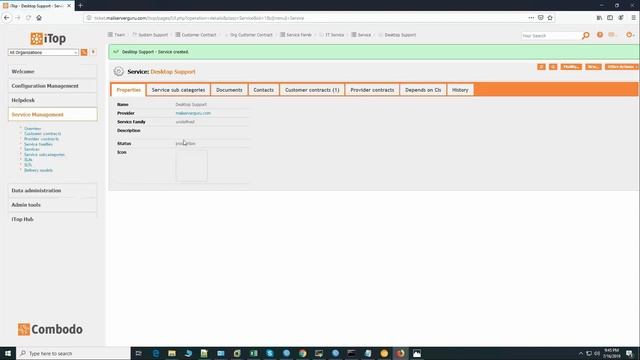Open Service subcategories in the sidebar
640x360 pixels.
tap(44, 155)
